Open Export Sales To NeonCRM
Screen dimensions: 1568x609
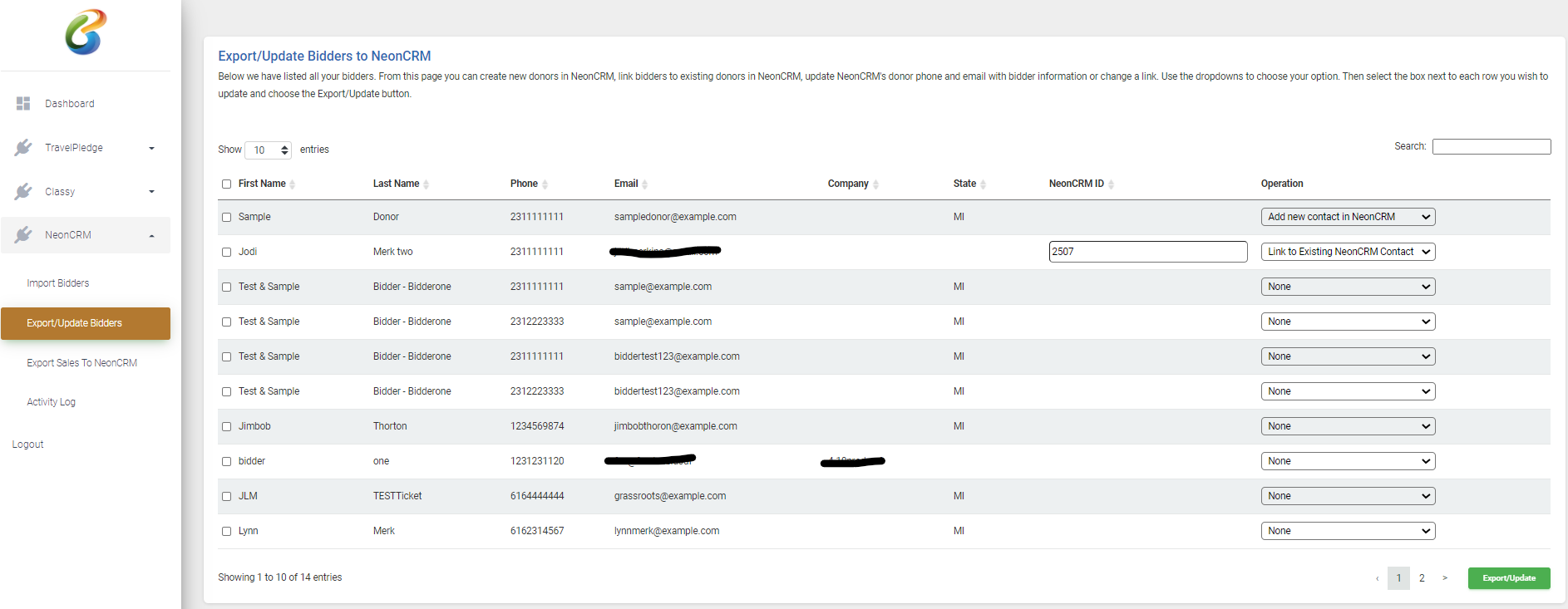(x=82, y=363)
